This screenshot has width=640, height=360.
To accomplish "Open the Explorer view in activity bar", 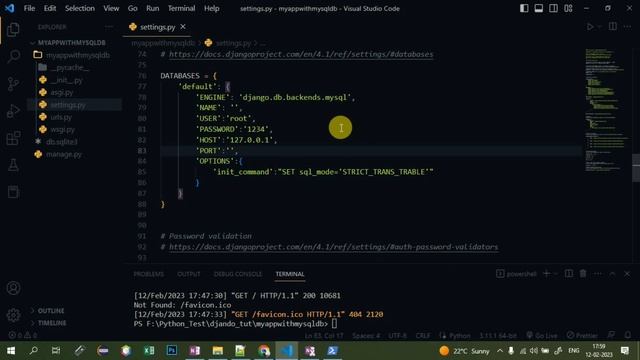I will (13, 29).
